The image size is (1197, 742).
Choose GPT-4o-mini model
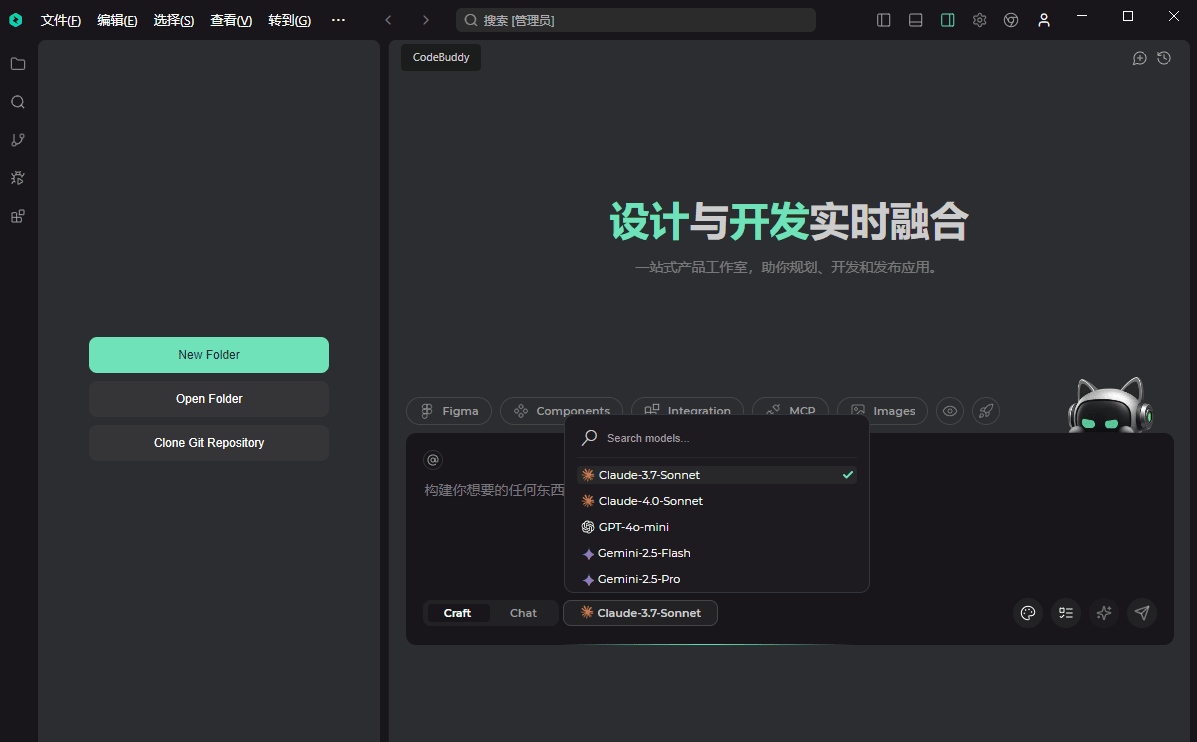click(717, 527)
